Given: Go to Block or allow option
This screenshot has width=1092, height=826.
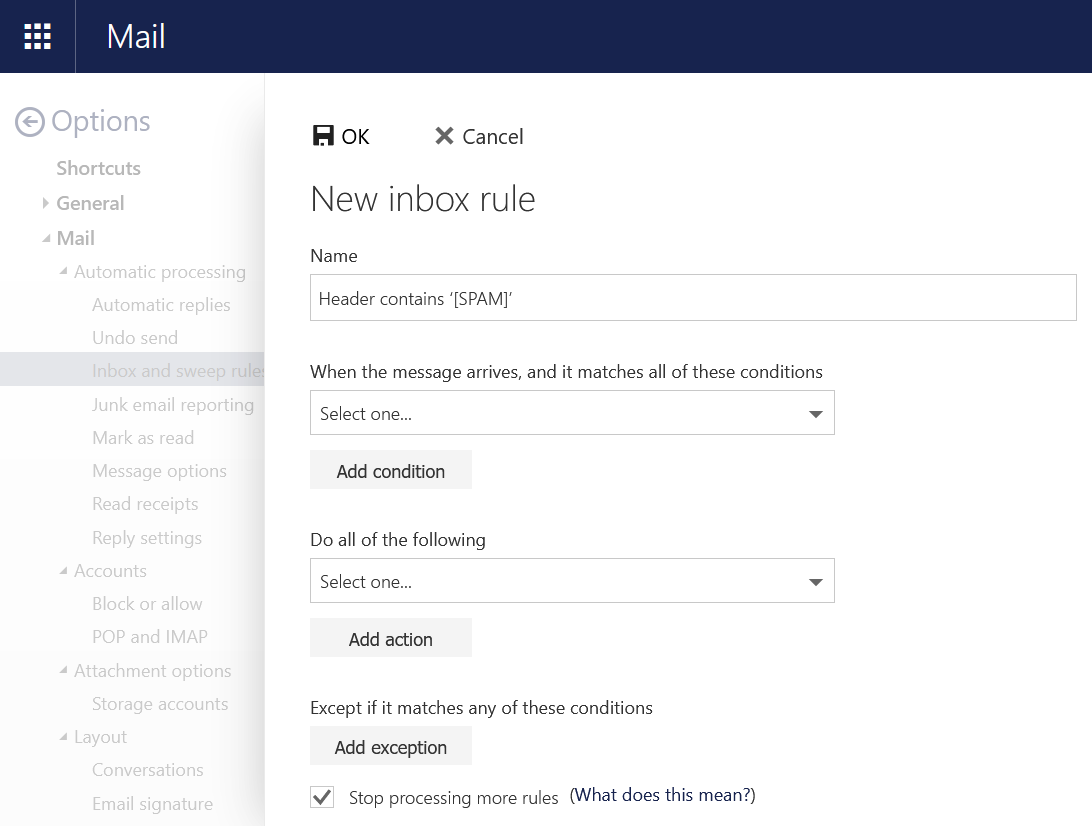Looking at the screenshot, I should click(x=147, y=604).
